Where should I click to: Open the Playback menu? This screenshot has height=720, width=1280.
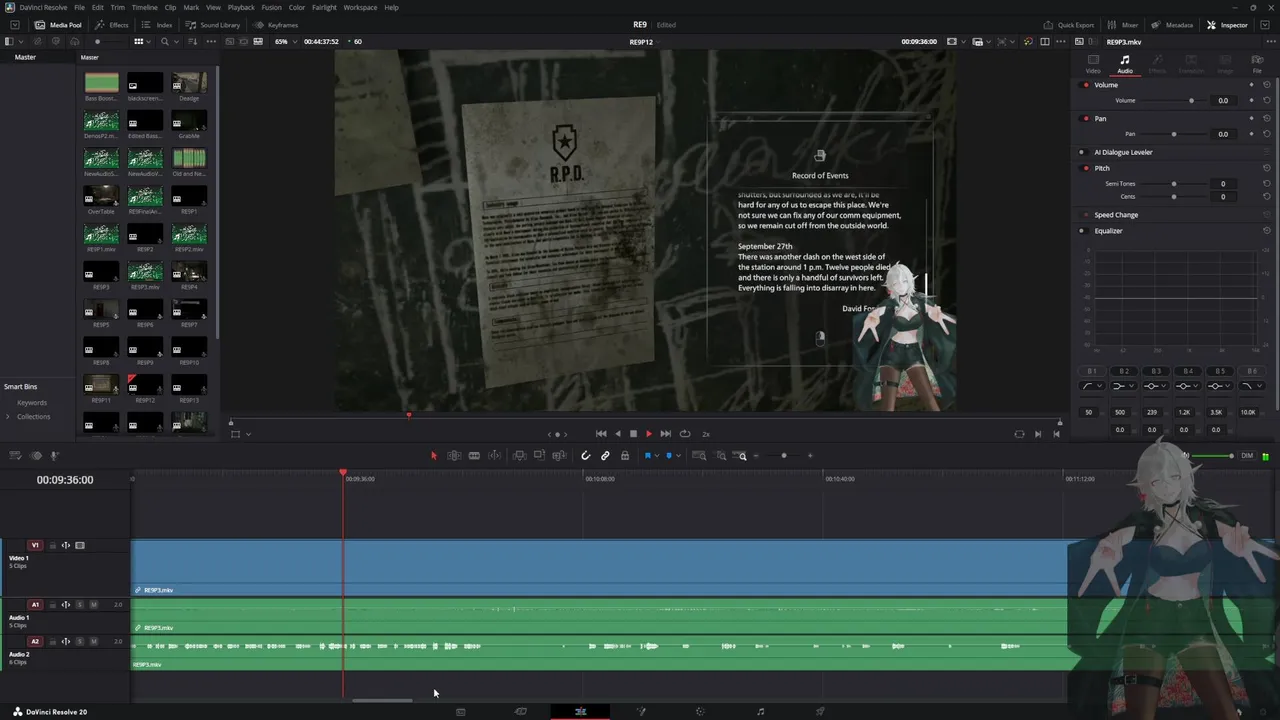[241, 7]
